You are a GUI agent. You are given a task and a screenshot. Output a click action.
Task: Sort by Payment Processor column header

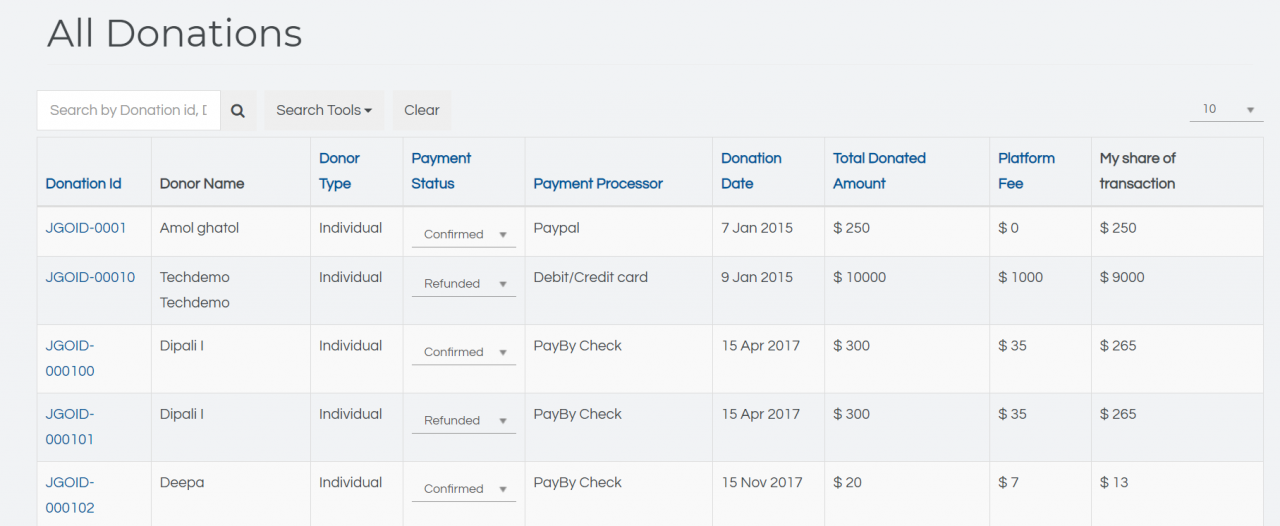click(x=598, y=184)
